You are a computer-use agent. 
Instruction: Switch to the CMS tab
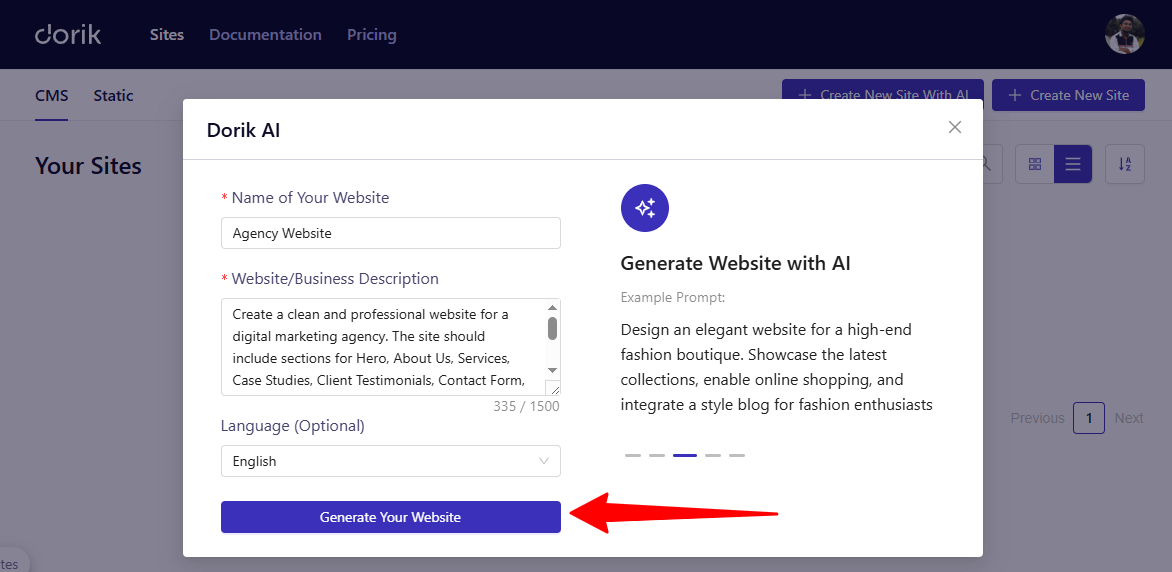pos(52,96)
